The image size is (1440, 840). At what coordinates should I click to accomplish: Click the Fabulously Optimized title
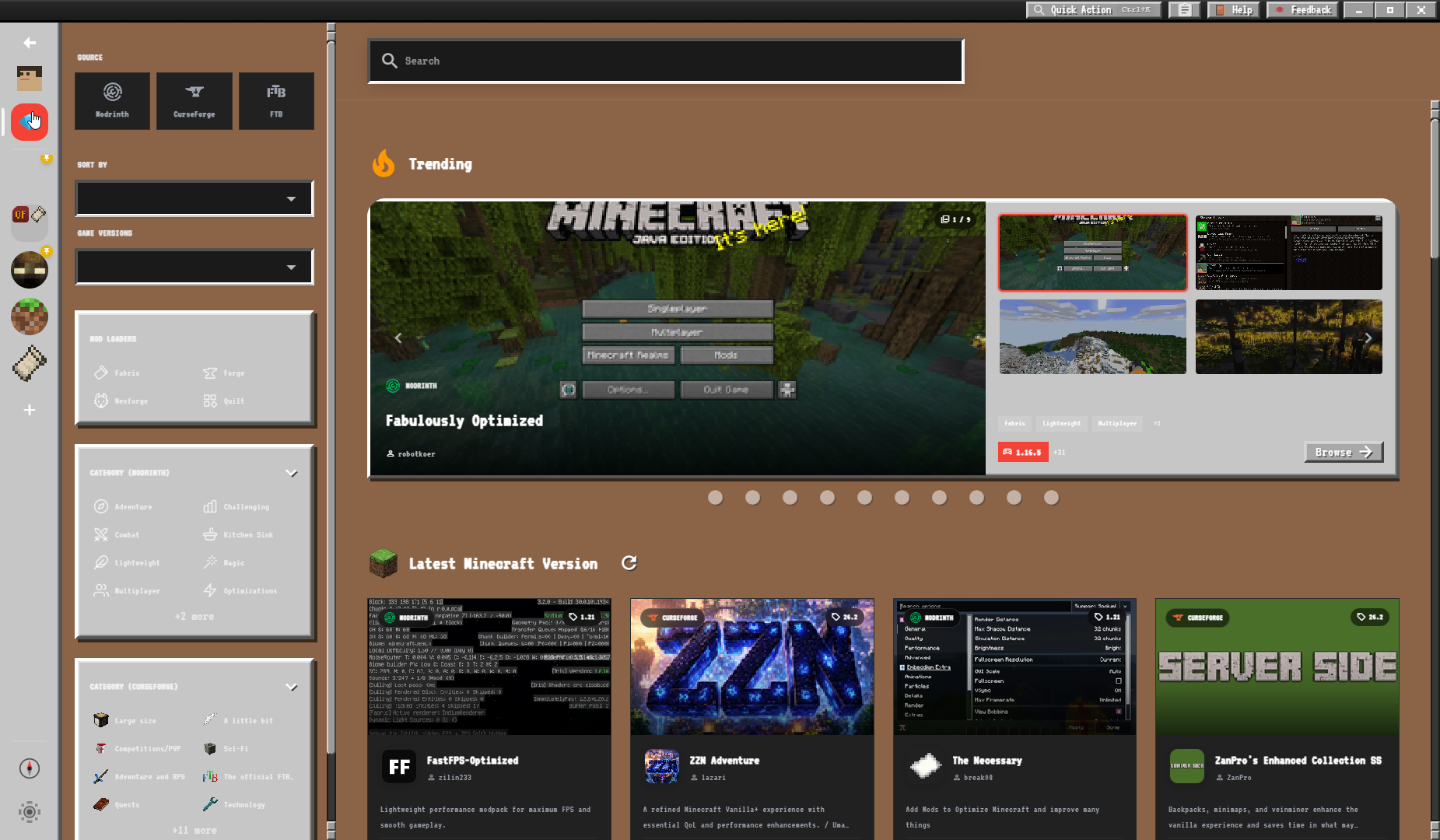pos(464,421)
